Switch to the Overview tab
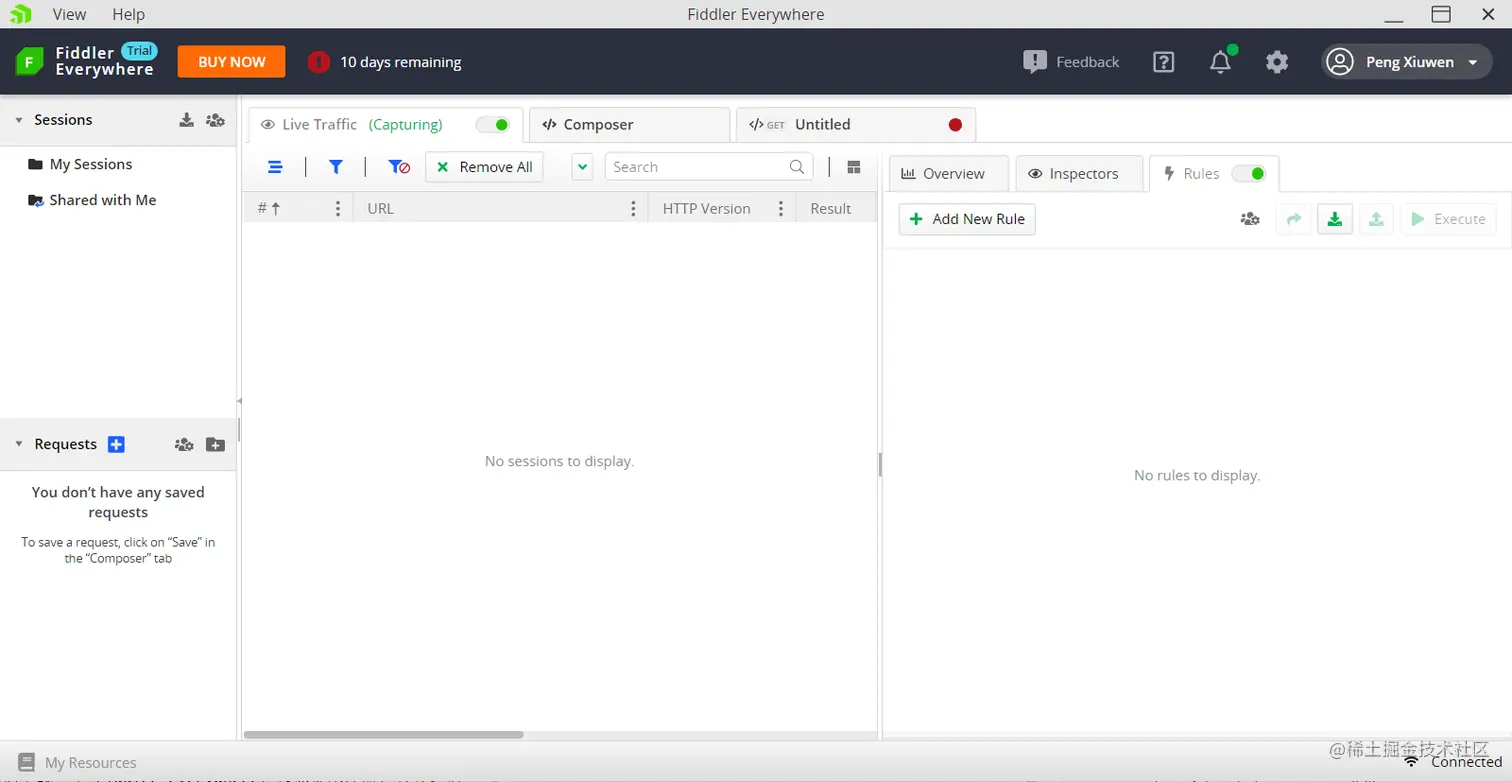The image size is (1512, 782). coord(949,174)
